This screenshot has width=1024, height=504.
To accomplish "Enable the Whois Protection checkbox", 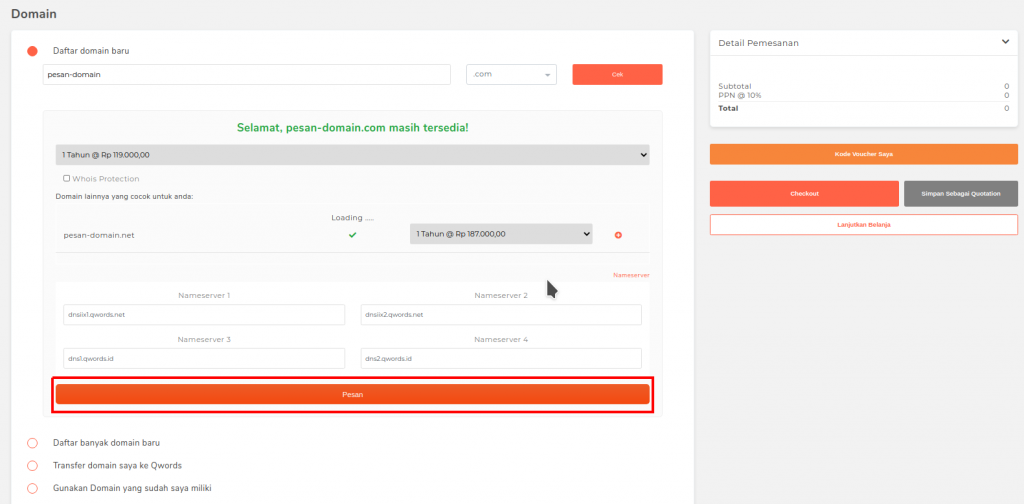I will pos(67,179).
